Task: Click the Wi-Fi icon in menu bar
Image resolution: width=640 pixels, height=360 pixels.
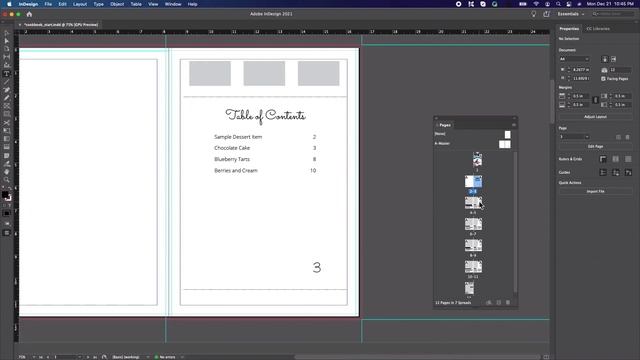Action: (x=536, y=4)
